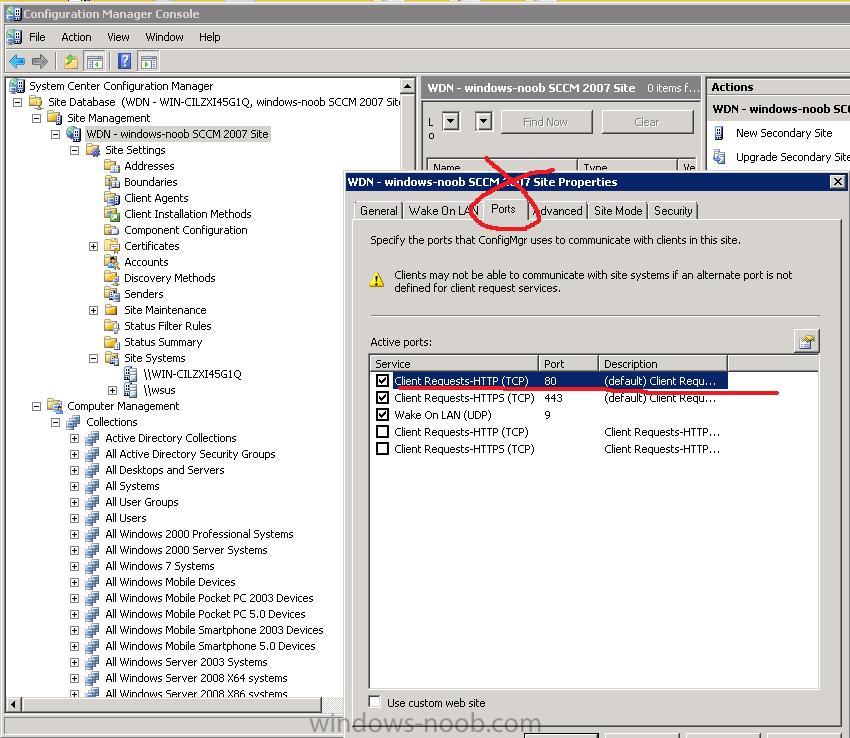The height and width of the screenshot is (738, 850).
Task: Click the port properties icon above Active ports
Action: tap(807, 341)
